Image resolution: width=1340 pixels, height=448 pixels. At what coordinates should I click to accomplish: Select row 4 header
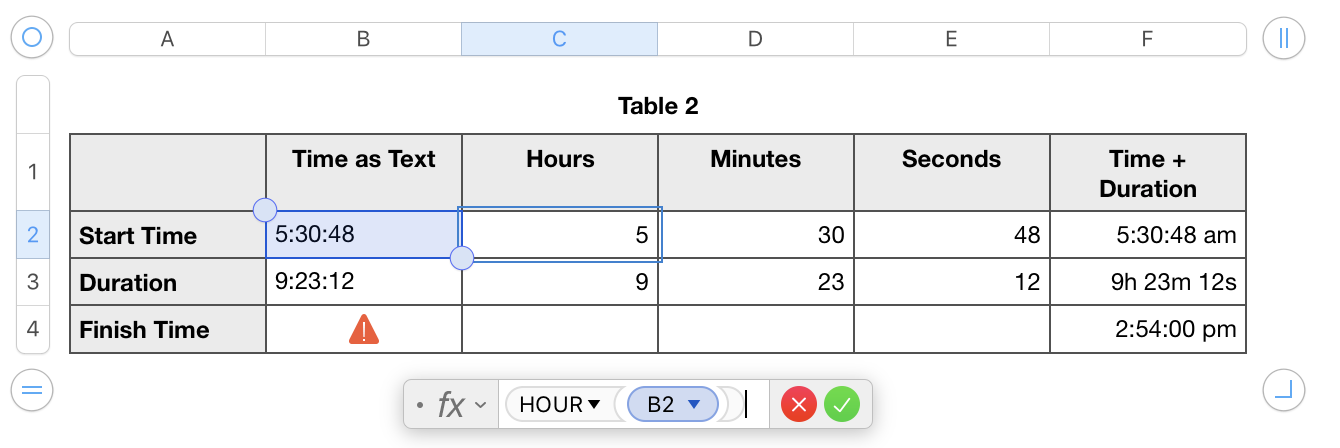[33, 330]
